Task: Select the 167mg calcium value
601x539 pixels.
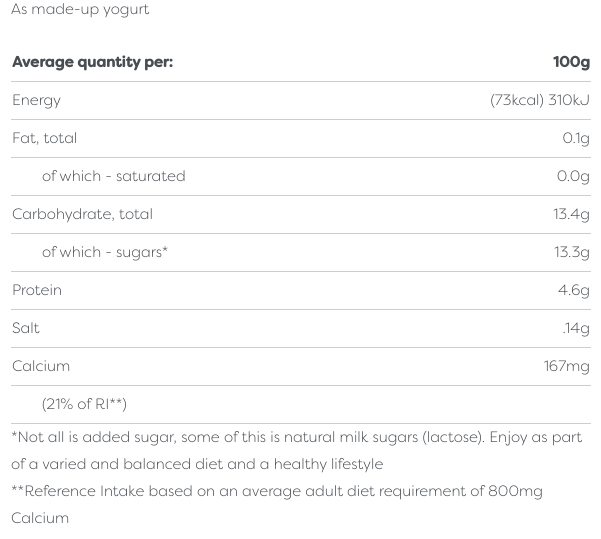Action: (567, 366)
